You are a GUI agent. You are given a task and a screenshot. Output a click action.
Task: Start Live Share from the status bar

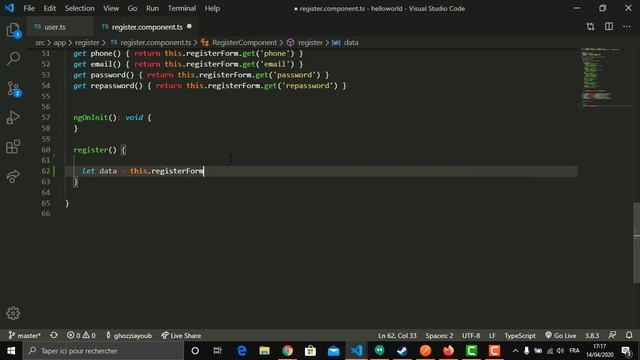click(181, 336)
